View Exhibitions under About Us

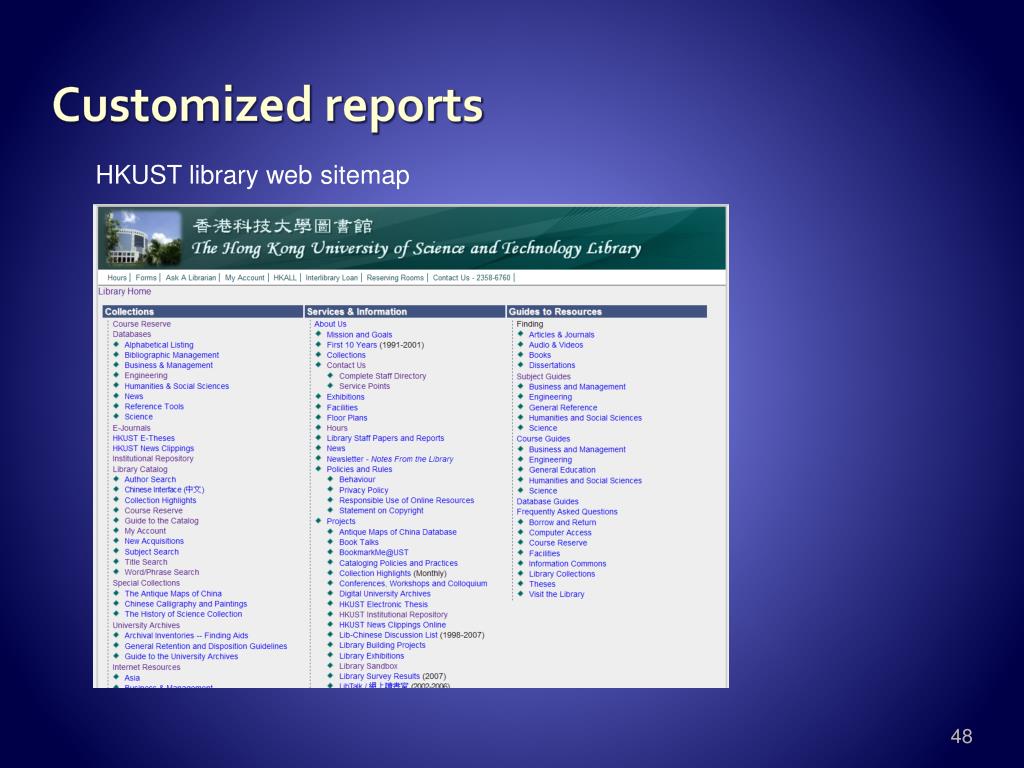pyautogui.click(x=345, y=396)
